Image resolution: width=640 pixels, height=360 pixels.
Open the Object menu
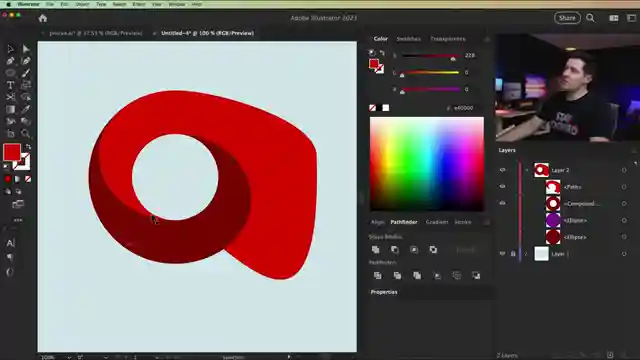tap(82, 4)
